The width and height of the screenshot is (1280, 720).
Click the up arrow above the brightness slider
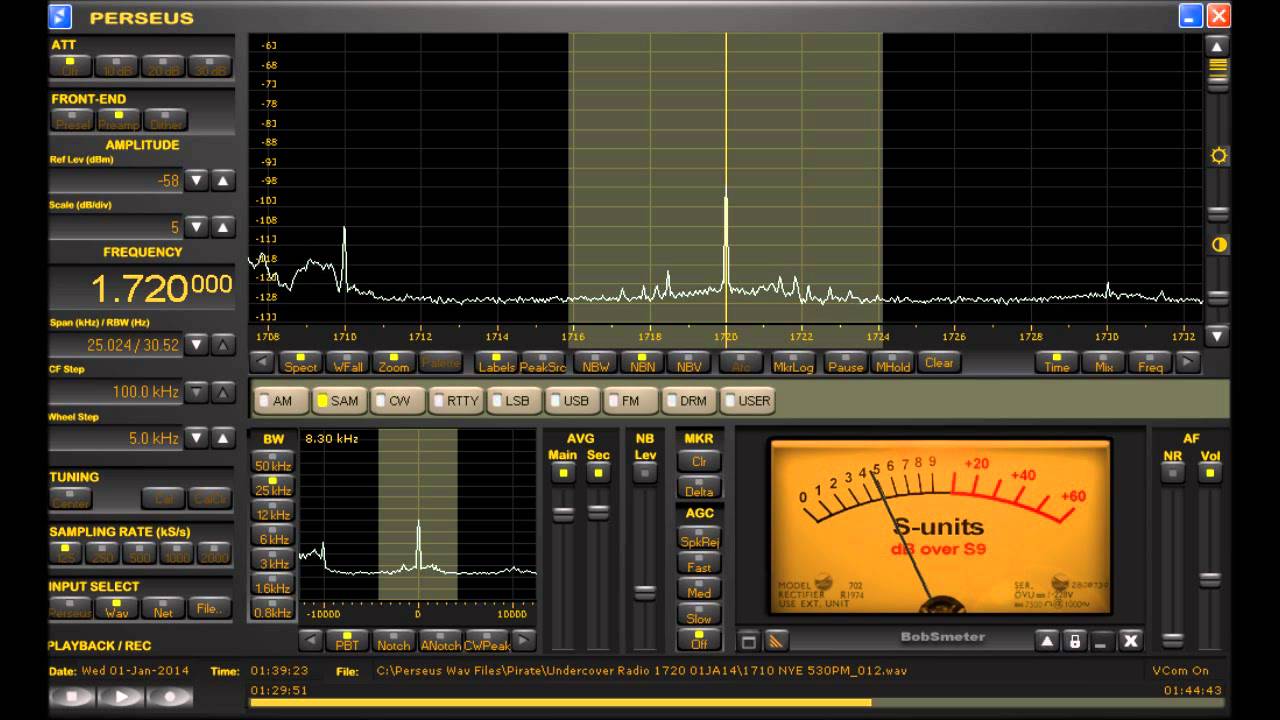click(x=1217, y=47)
